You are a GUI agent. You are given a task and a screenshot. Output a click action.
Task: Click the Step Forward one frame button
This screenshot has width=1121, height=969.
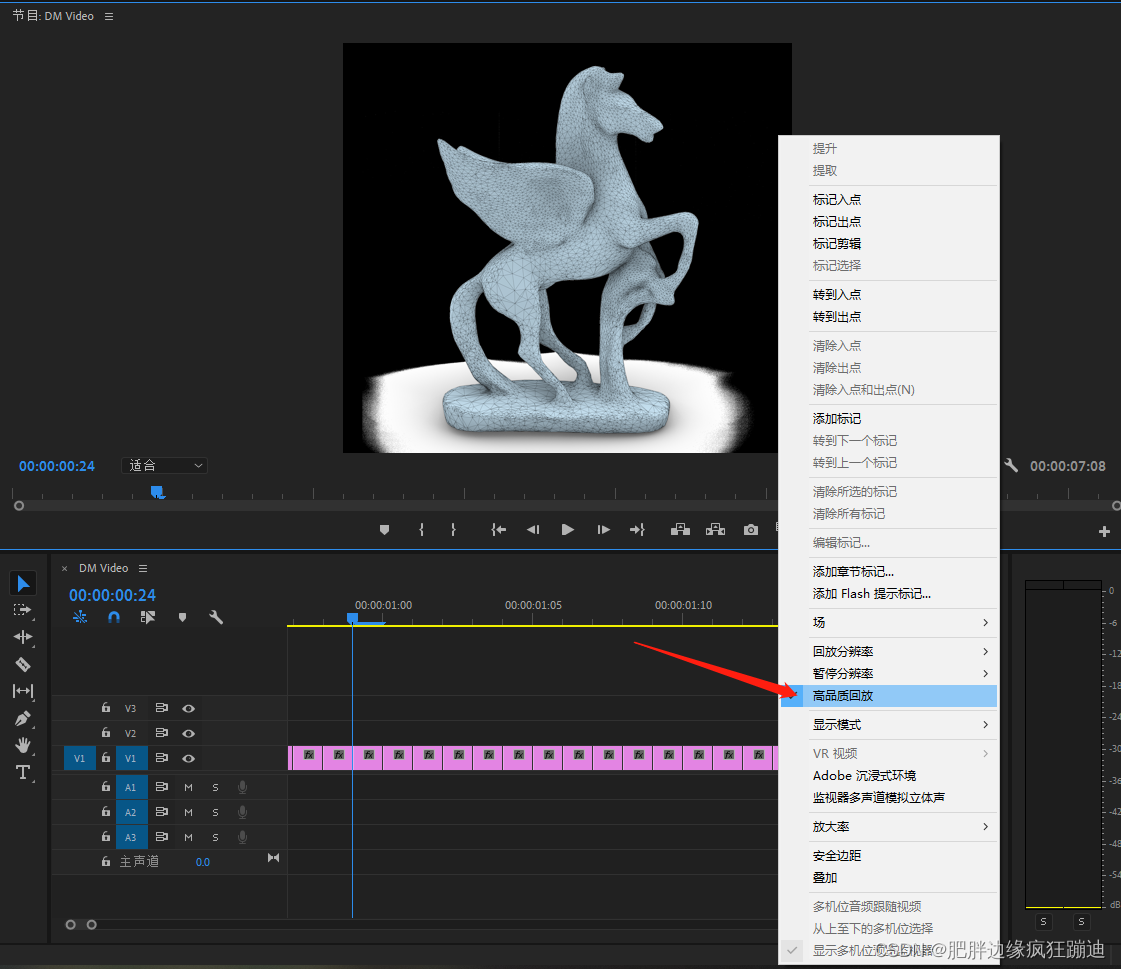click(x=603, y=529)
